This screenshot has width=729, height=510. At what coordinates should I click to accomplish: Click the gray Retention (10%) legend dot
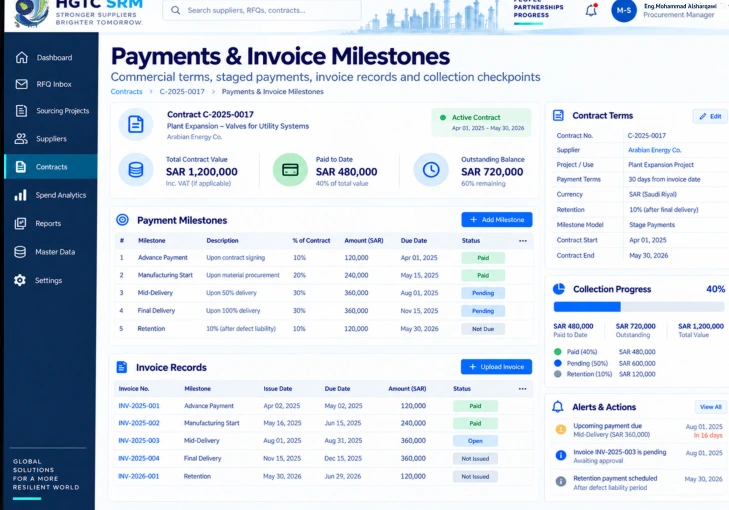pos(558,374)
